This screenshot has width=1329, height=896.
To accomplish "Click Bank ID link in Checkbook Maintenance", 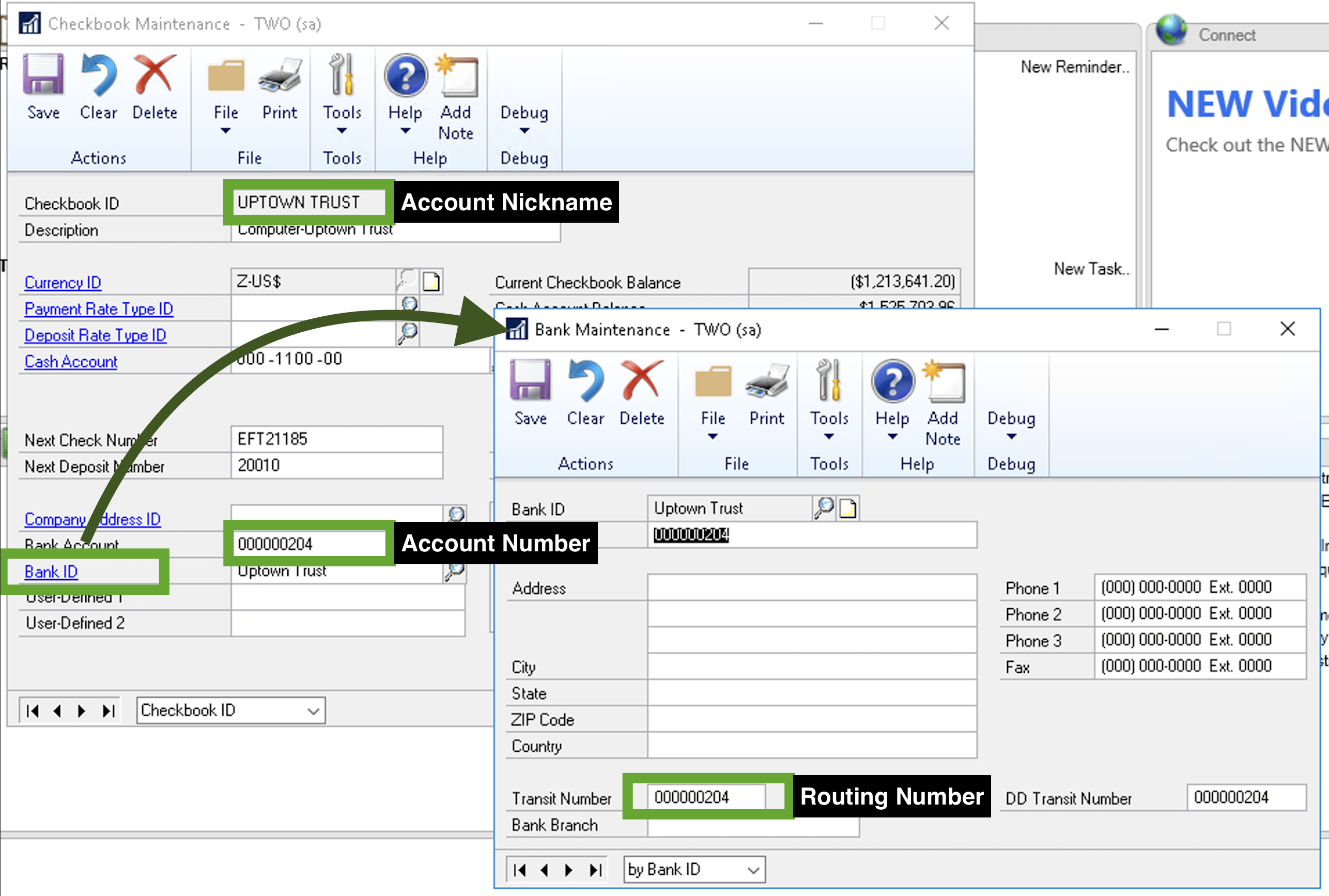I will tap(51, 571).
